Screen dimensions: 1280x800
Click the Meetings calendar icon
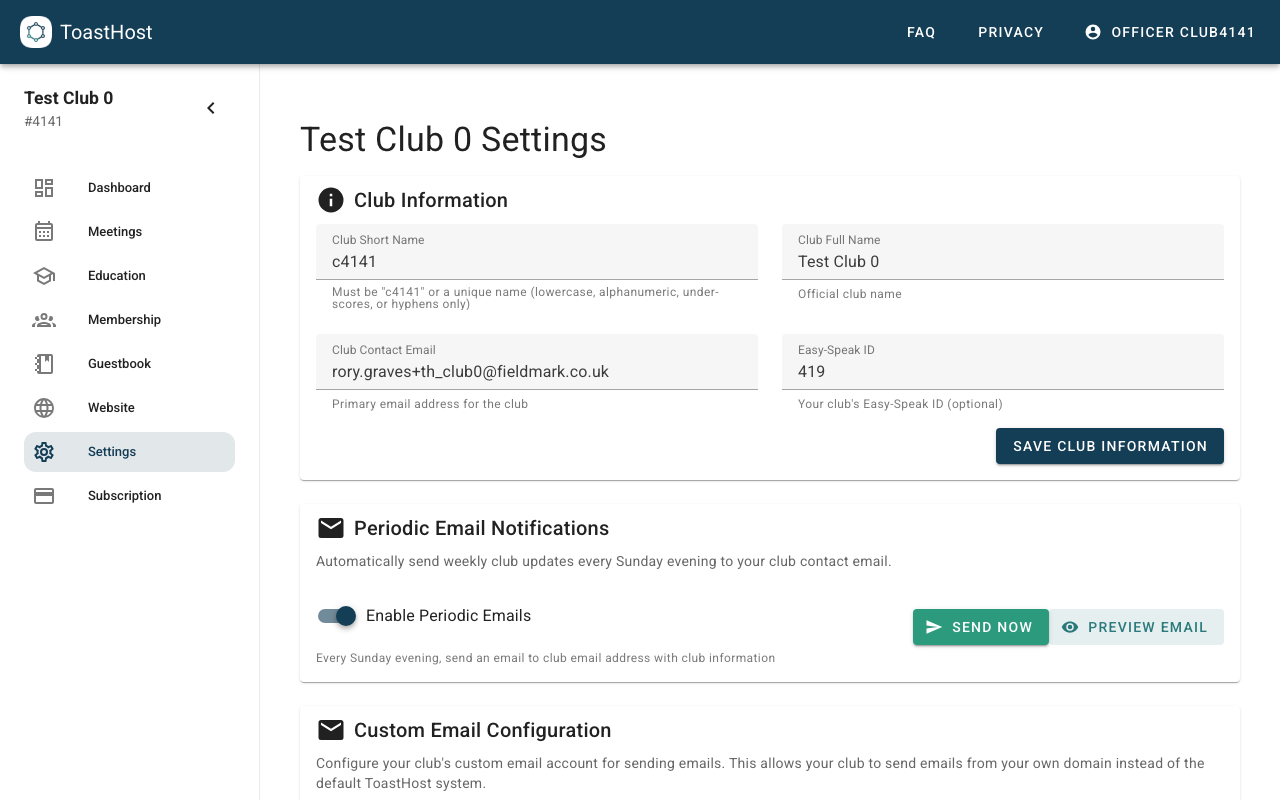(44, 232)
